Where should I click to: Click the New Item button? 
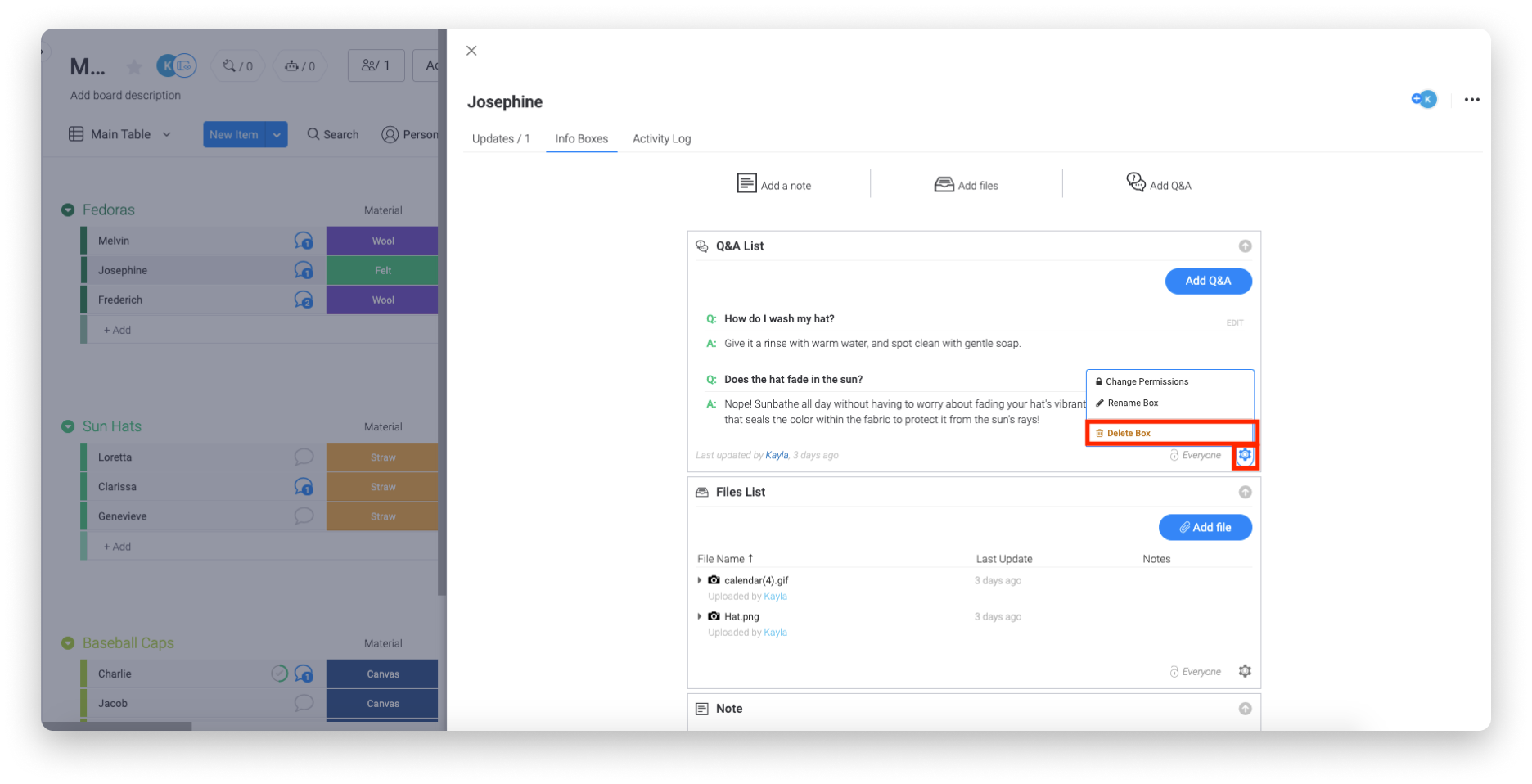click(x=234, y=135)
